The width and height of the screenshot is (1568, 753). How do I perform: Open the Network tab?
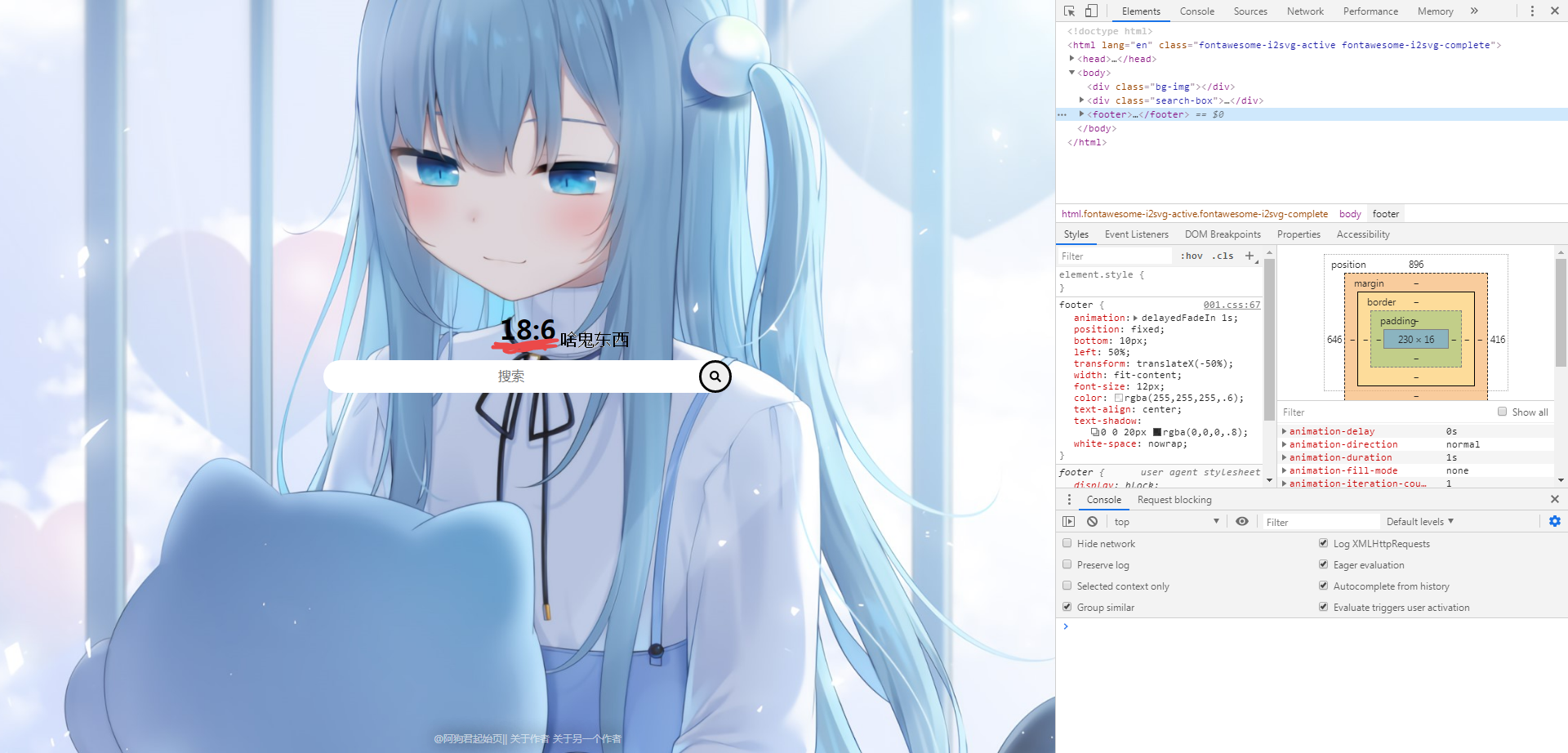(x=1305, y=11)
